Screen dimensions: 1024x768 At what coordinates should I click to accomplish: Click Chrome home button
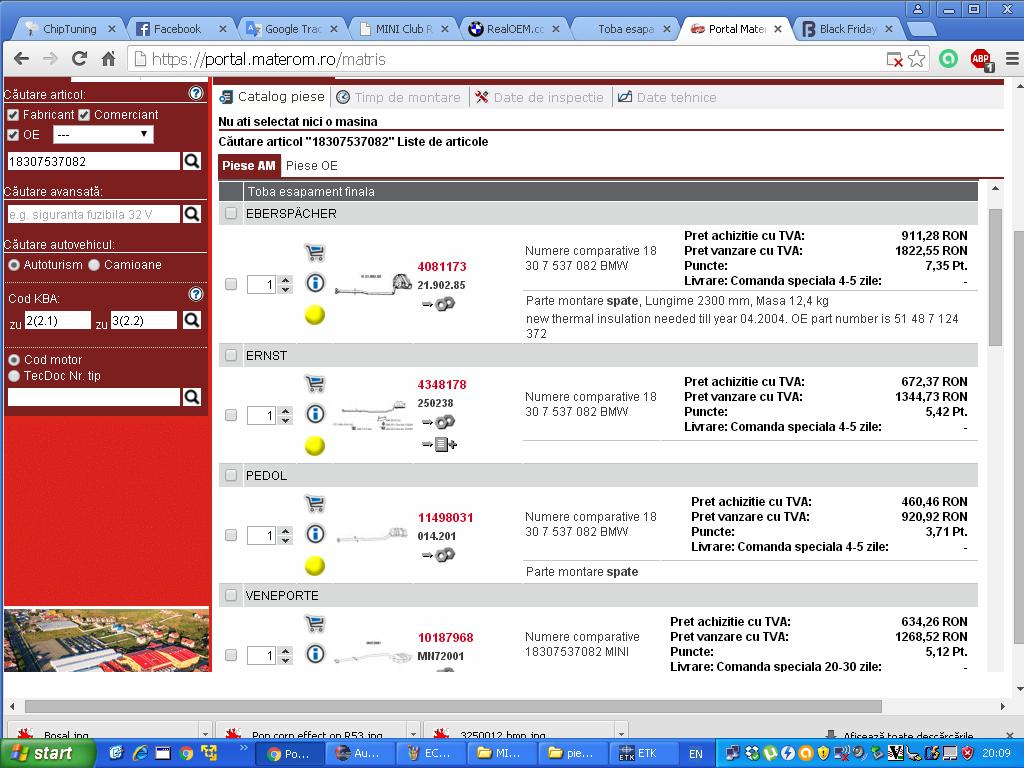point(108,59)
